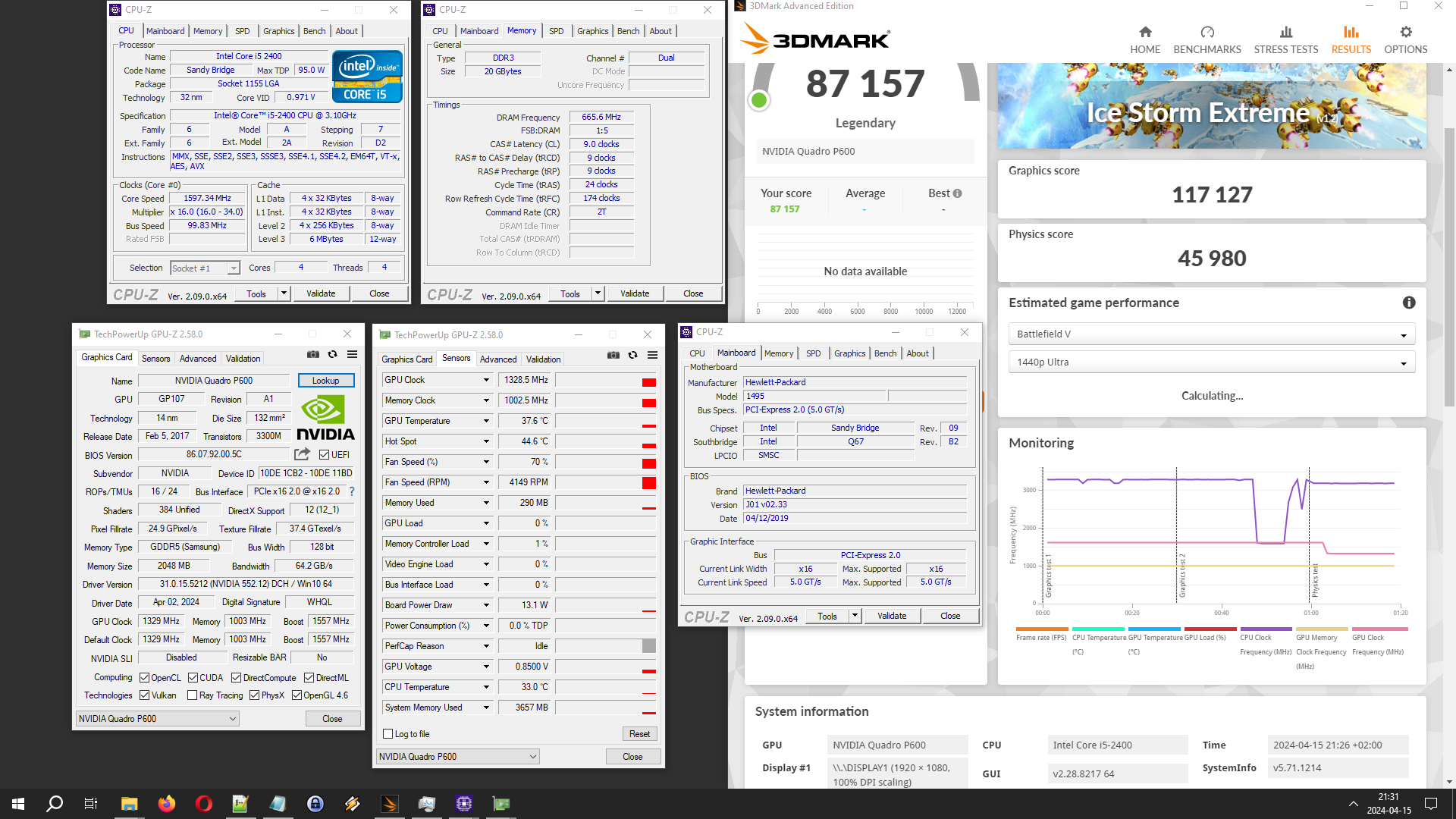This screenshot has height=819, width=1456.
Task: Refresh GPU-Z Sensors window readings
Action: (632, 355)
